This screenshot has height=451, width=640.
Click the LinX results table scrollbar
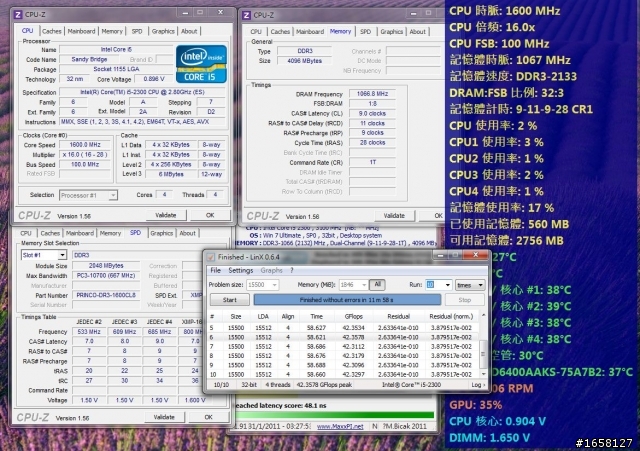point(483,344)
